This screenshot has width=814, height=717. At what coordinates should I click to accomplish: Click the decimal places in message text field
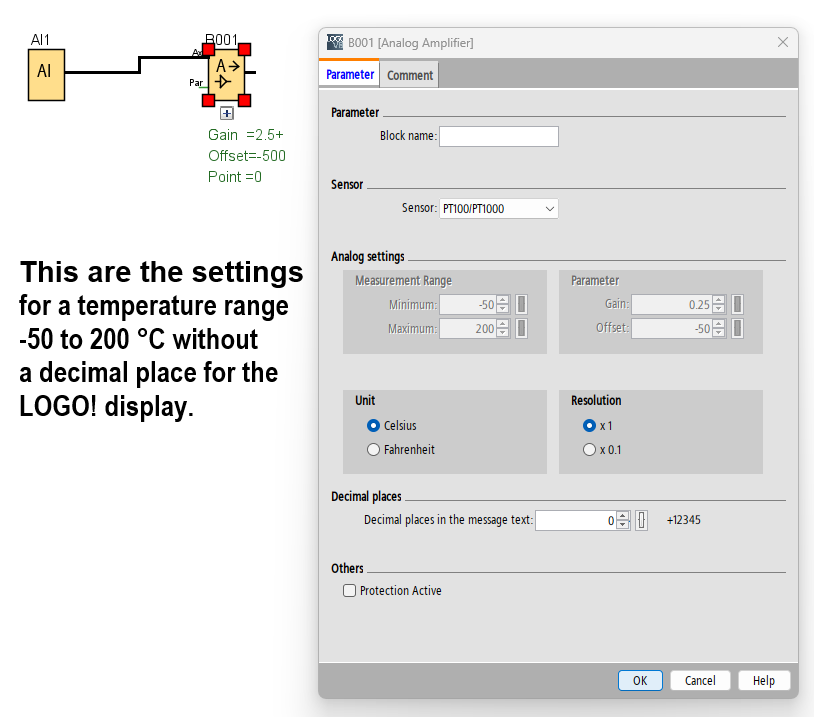576,520
